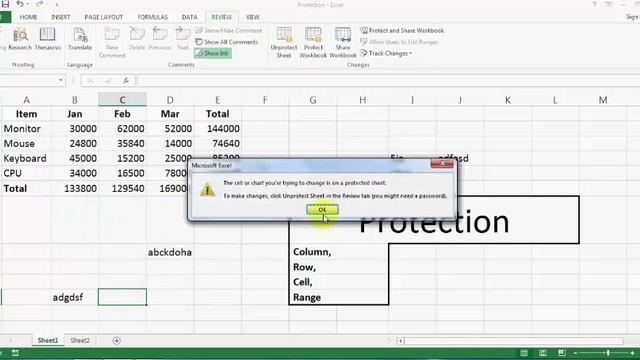Switch to Normal view in the status bar
The width and height of the screenshot is (640, 360).
pos(524,353)
